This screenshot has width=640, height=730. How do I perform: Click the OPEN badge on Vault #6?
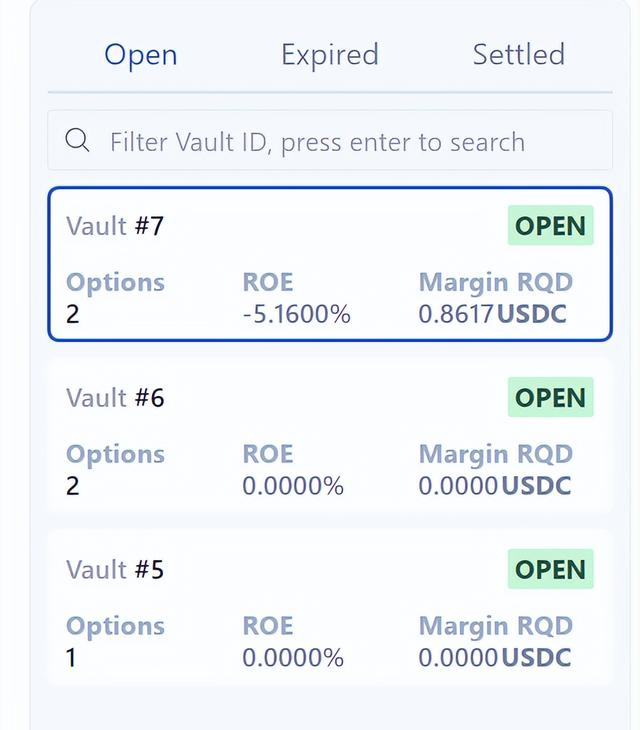[x=551, y=397]
